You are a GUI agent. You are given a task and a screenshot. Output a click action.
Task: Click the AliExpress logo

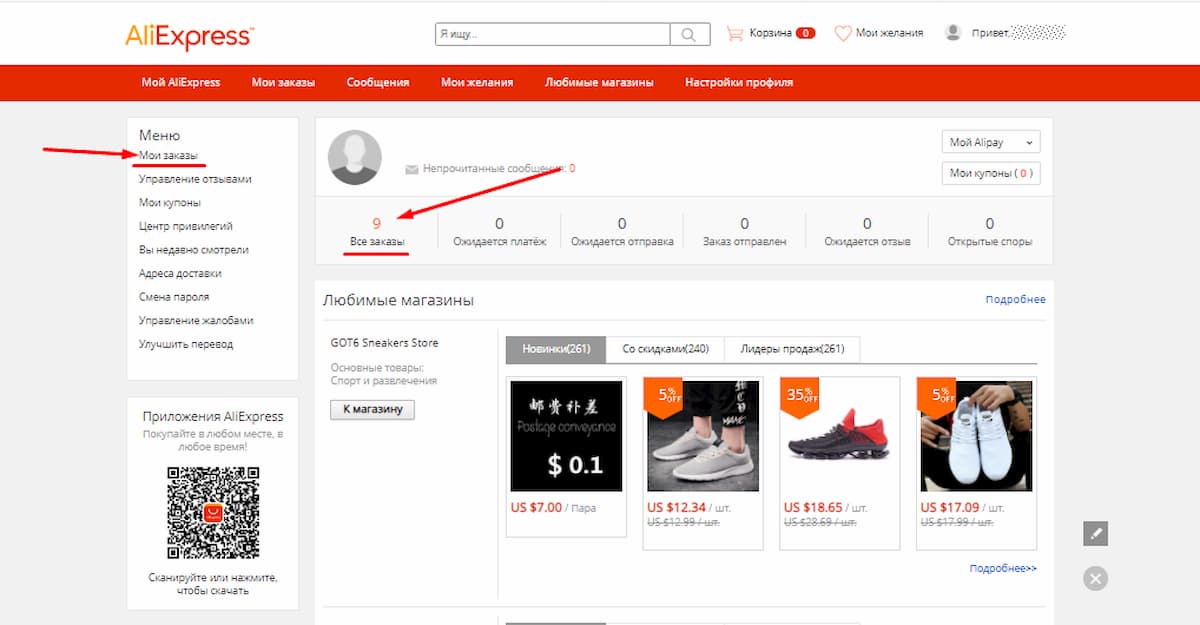tap(189, 36)
